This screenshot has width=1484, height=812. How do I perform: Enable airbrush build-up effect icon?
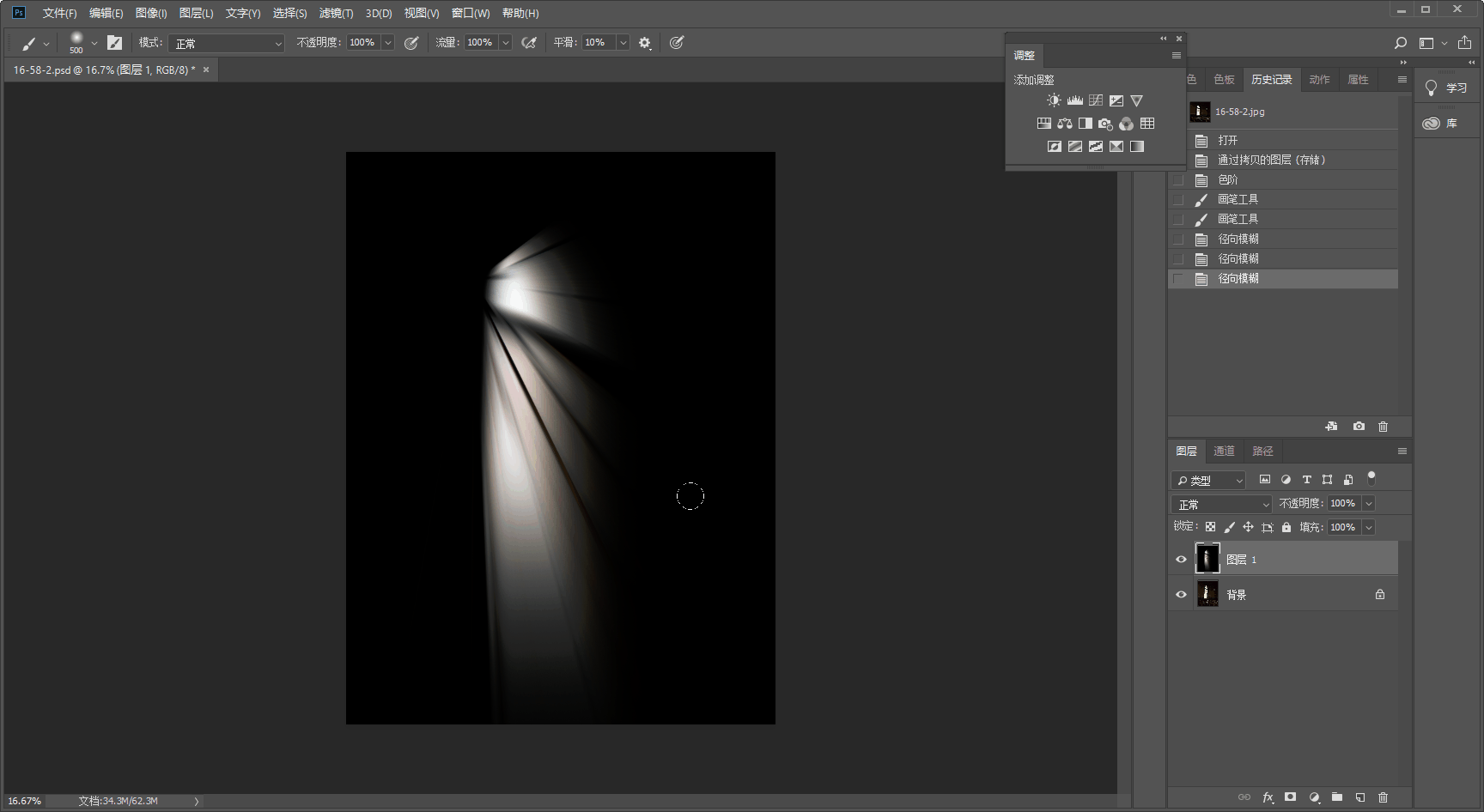click(529, 43)
